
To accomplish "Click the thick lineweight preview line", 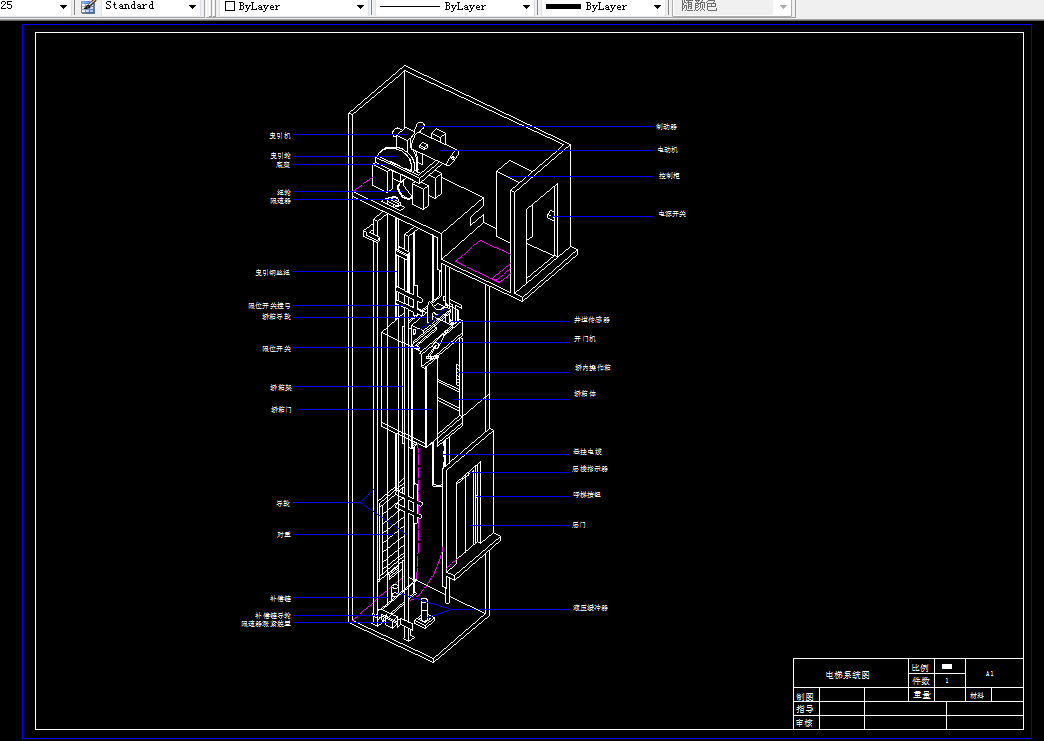I will point(563,7).
